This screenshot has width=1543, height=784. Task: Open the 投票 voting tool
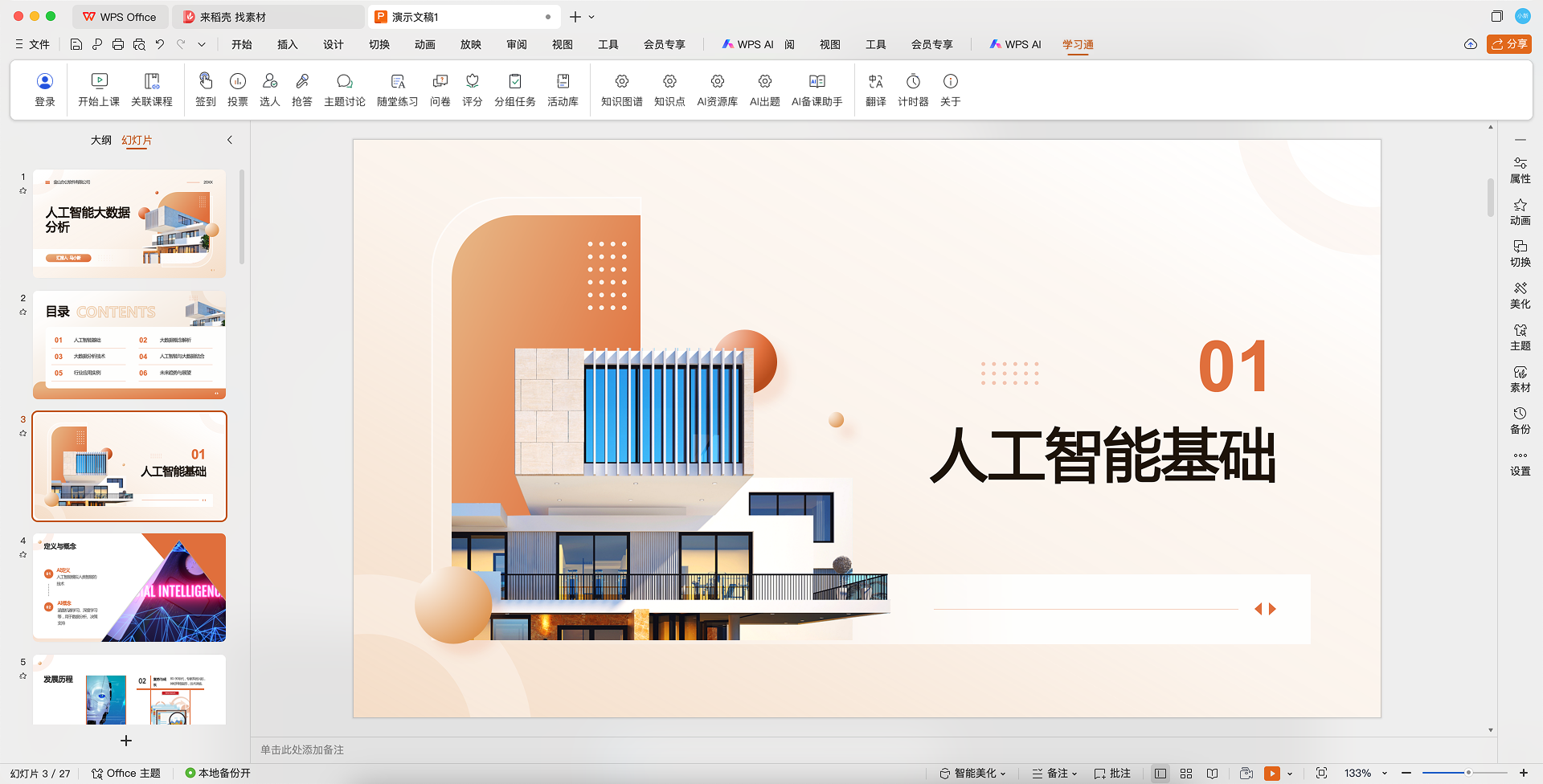point(238,89)
